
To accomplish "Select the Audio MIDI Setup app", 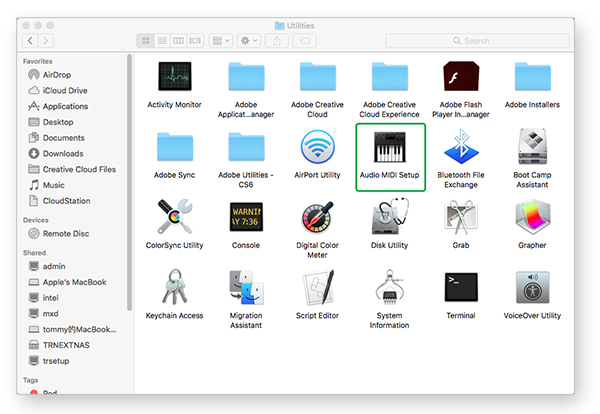I will [390, 147].
